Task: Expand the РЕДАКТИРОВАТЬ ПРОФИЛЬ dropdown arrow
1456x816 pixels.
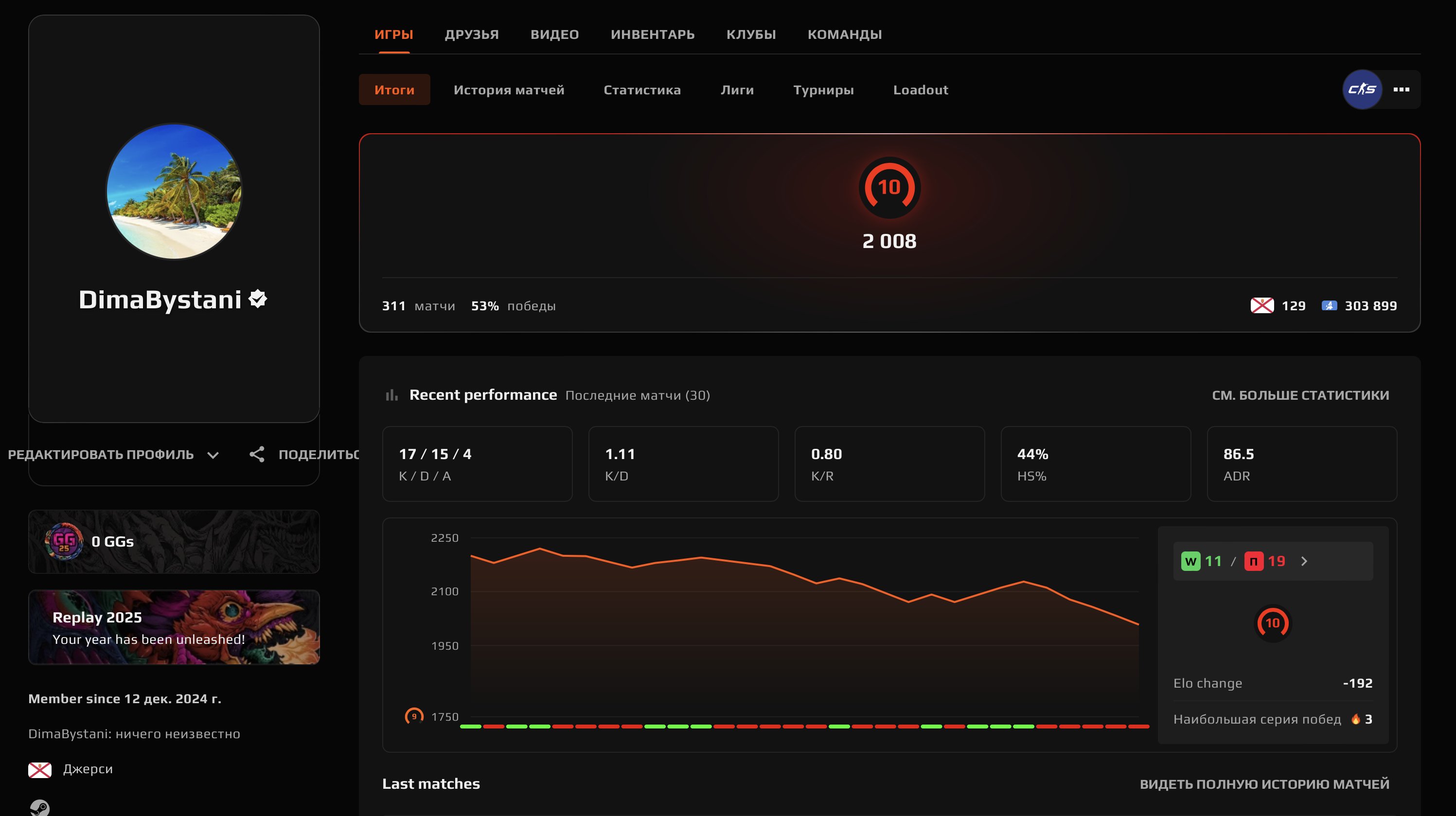Action: (x=213, y=455)
